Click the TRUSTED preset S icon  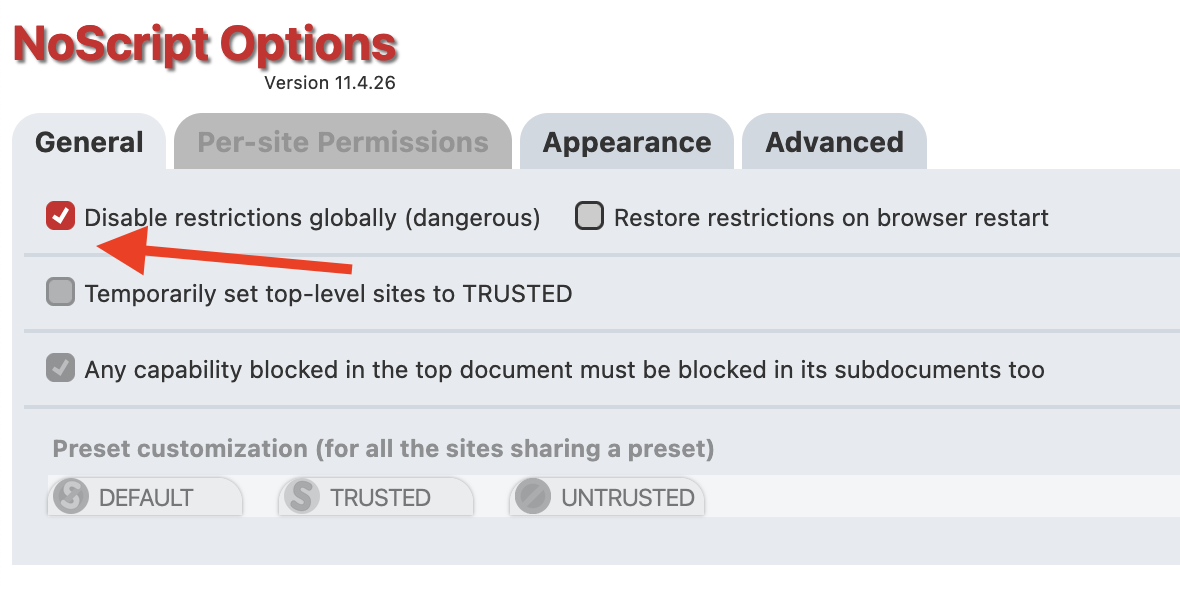click(x=302, y=497)
